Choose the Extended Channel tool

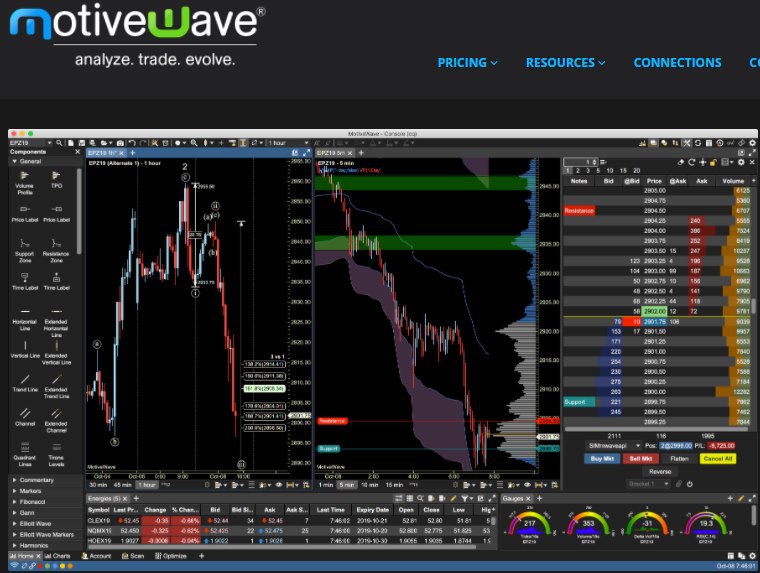pyautogui.click(x=56, y=420)
